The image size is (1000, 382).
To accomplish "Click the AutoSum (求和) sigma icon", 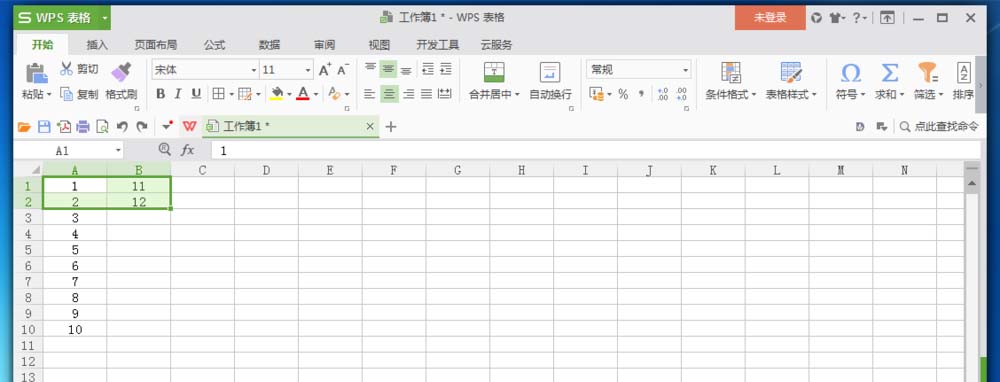I will 889,72.
